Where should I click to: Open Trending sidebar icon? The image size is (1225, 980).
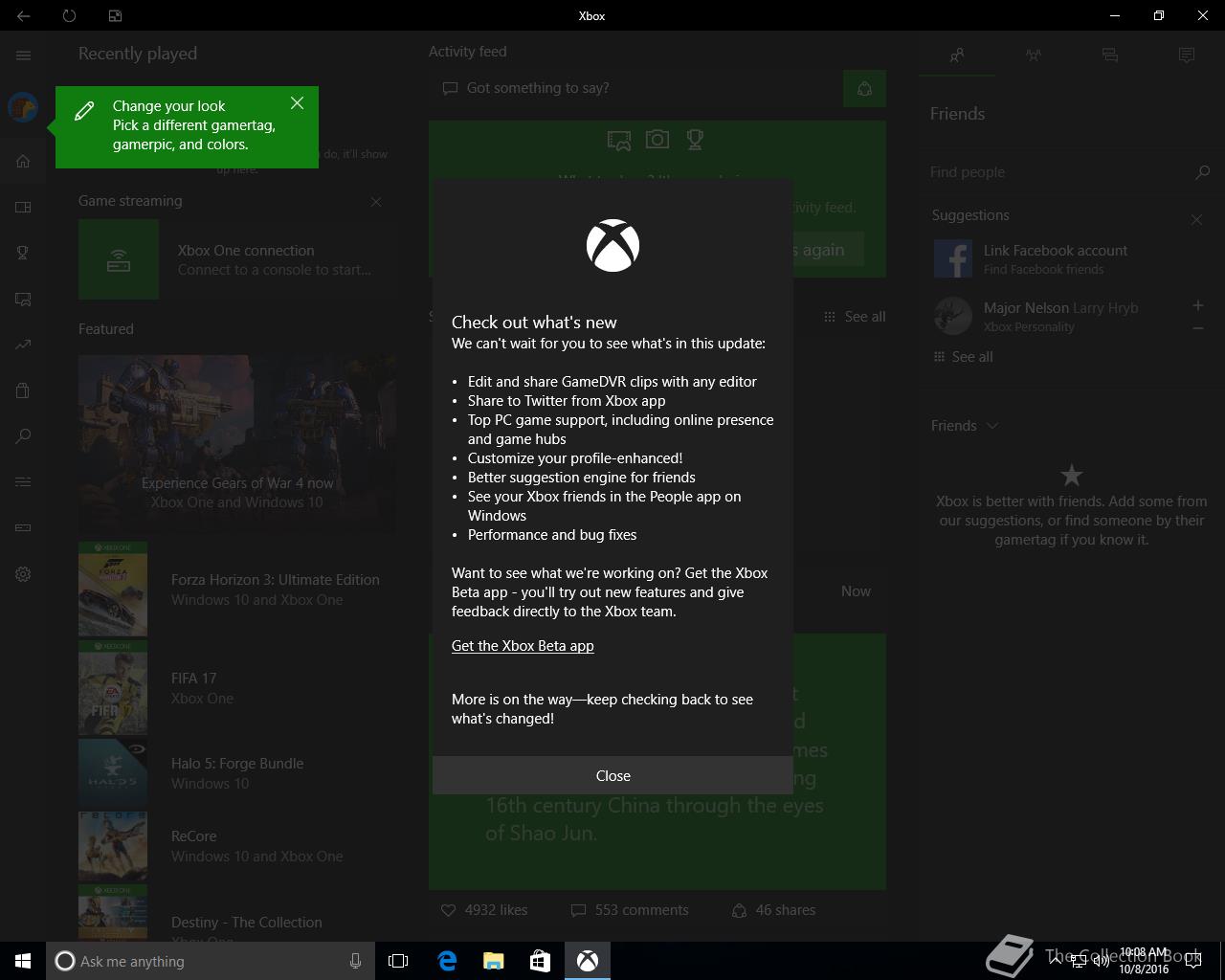click(x=23, y=345)
